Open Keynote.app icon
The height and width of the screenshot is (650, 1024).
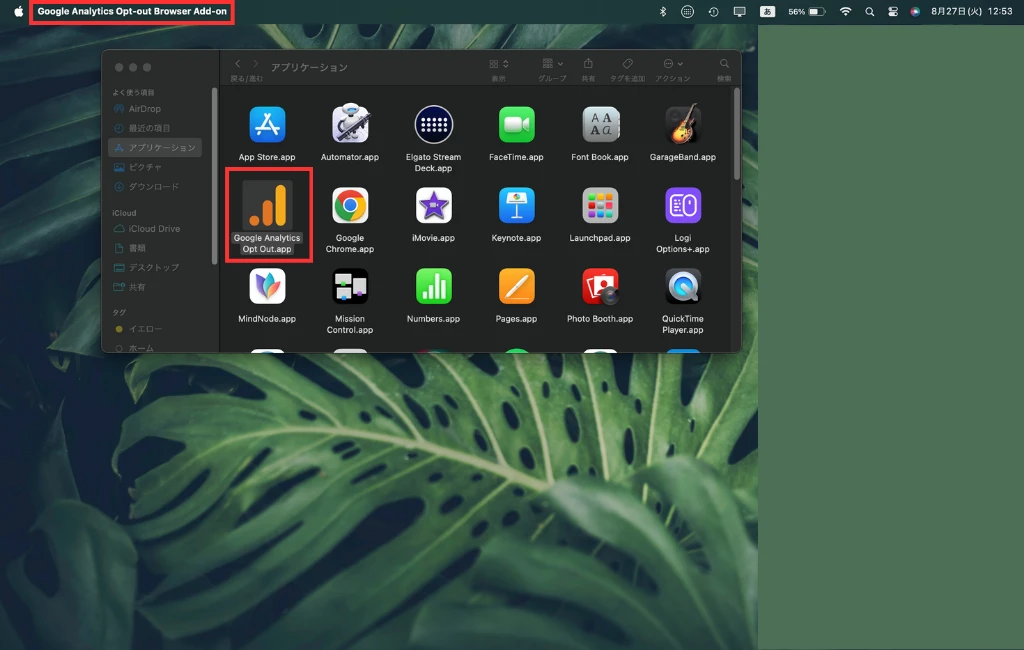click(x=517, y=206)
